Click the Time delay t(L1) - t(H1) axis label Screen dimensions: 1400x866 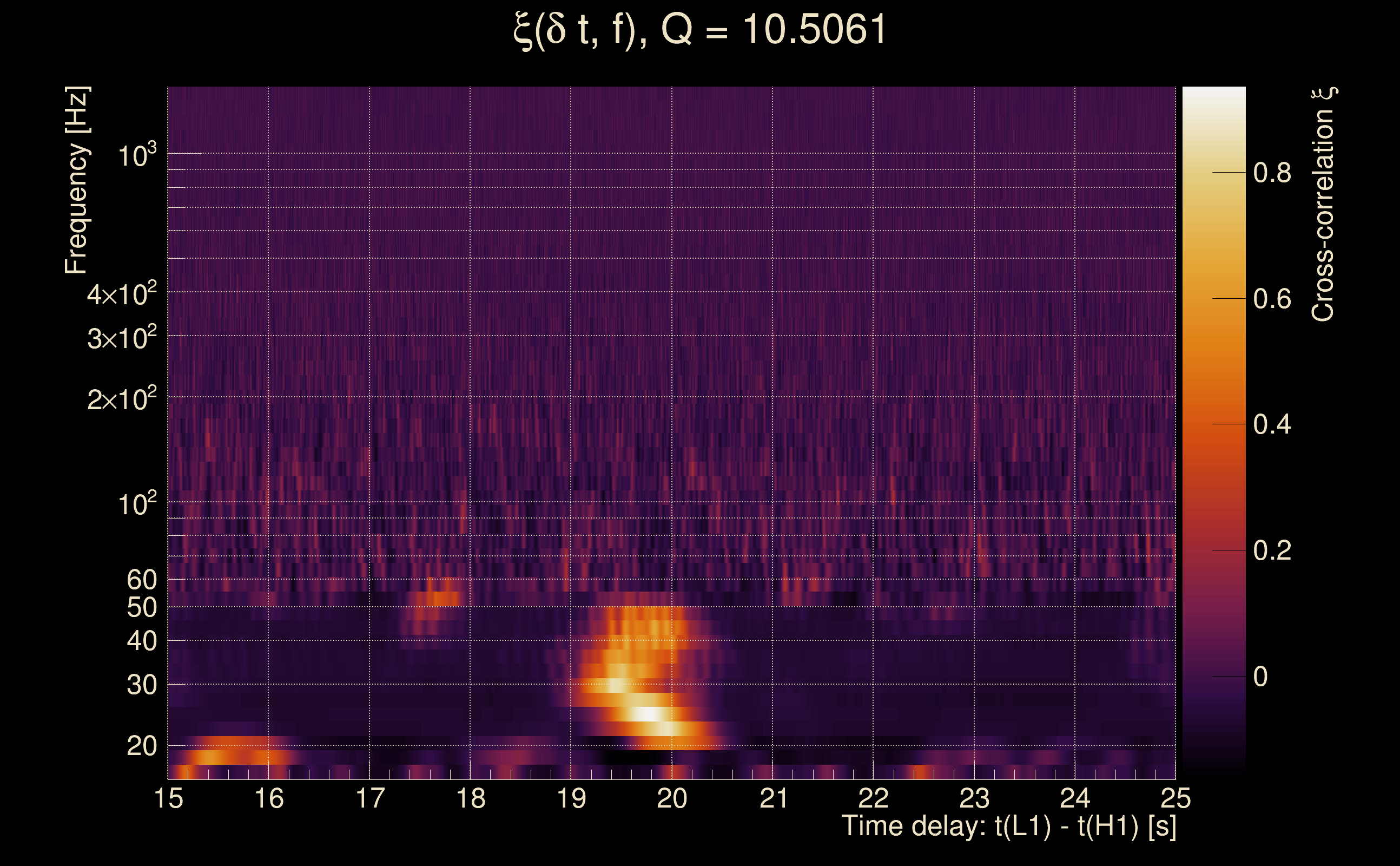coord(1008,826)
